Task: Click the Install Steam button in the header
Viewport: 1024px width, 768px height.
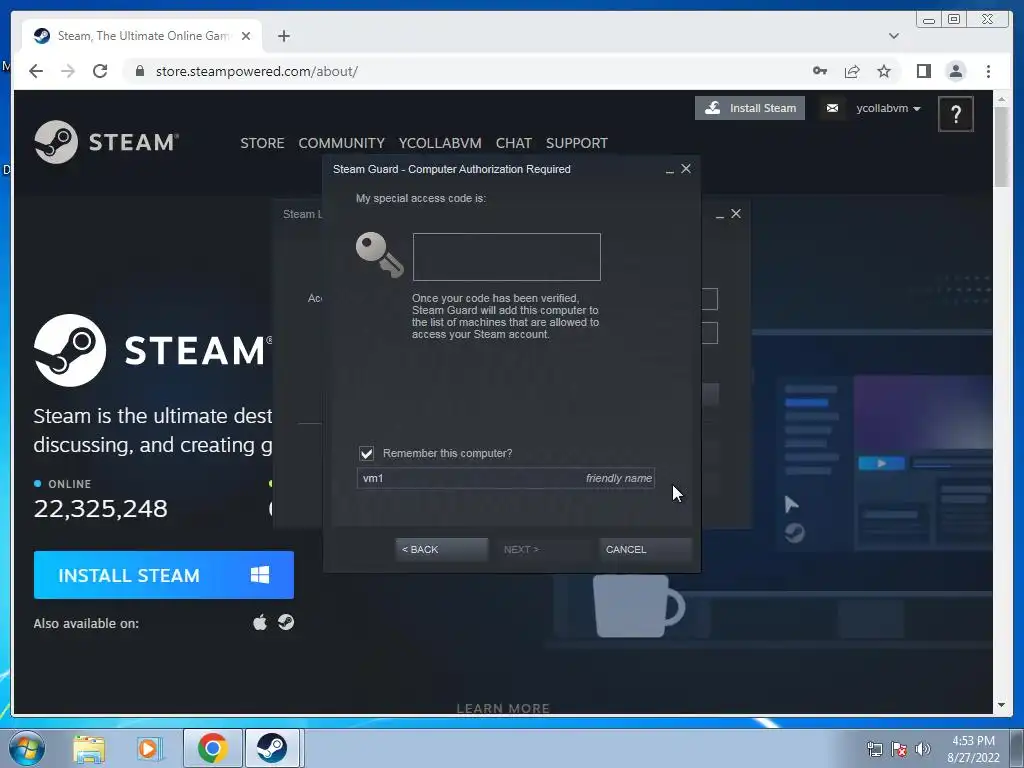Action: (x=750, y=108)
